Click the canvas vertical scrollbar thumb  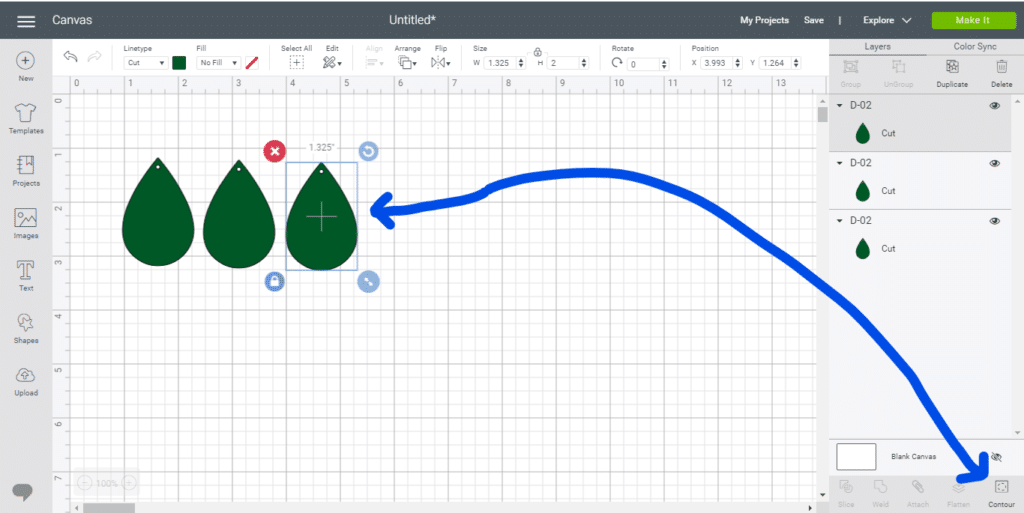pos(822,115)
